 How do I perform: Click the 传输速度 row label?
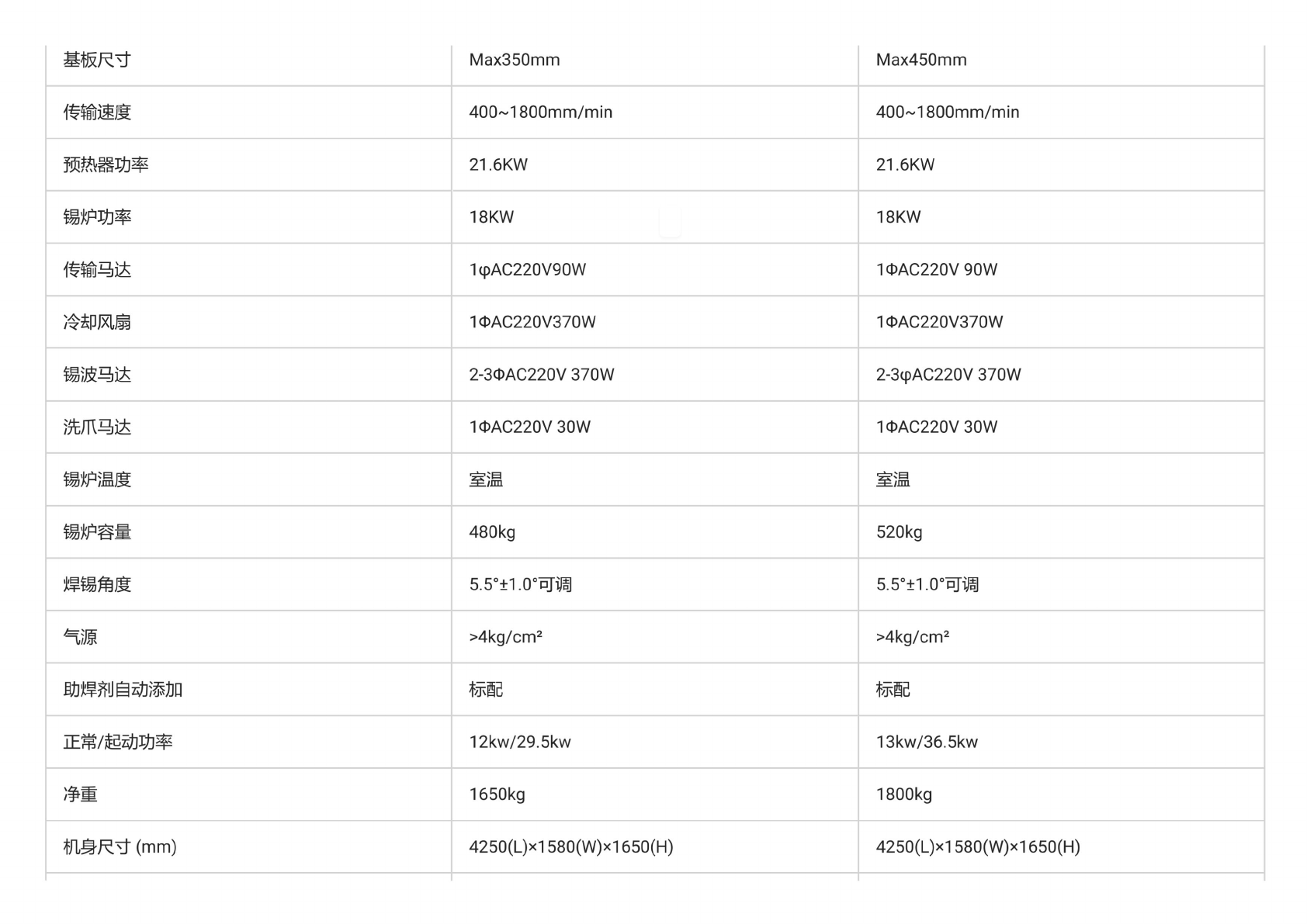tap(97, 112)
